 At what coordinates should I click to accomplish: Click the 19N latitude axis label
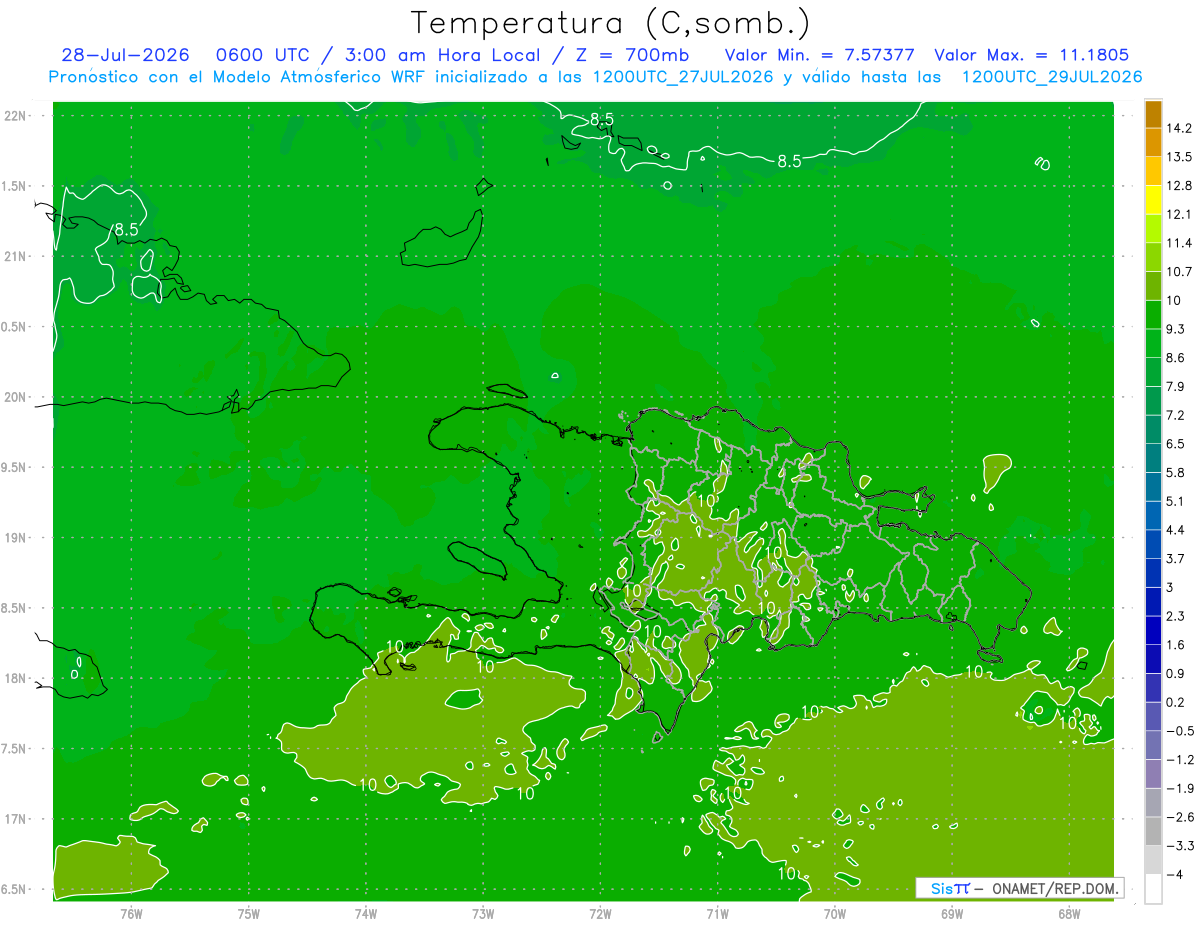click(x=15, y=538)
